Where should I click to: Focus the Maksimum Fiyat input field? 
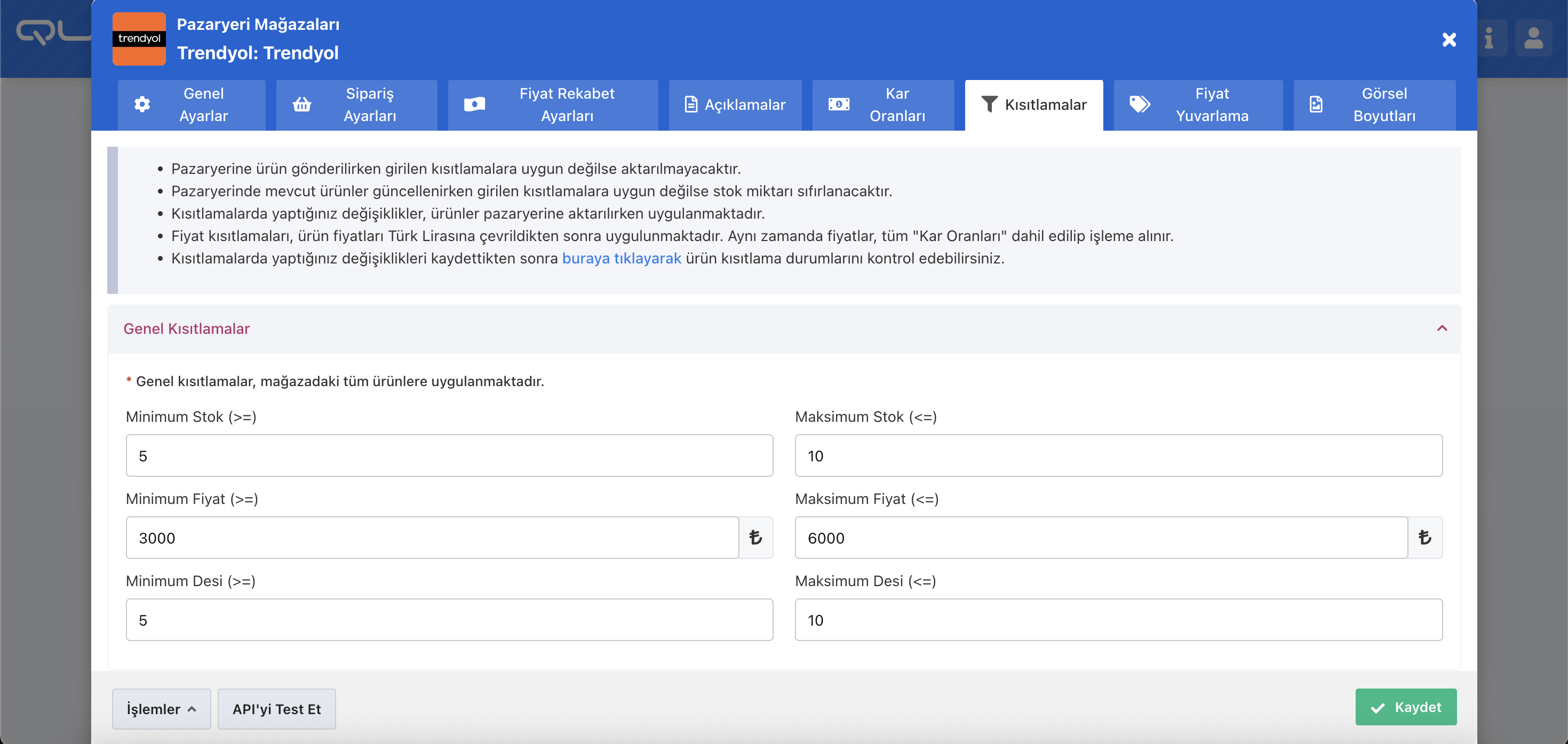pos(1100,538)
